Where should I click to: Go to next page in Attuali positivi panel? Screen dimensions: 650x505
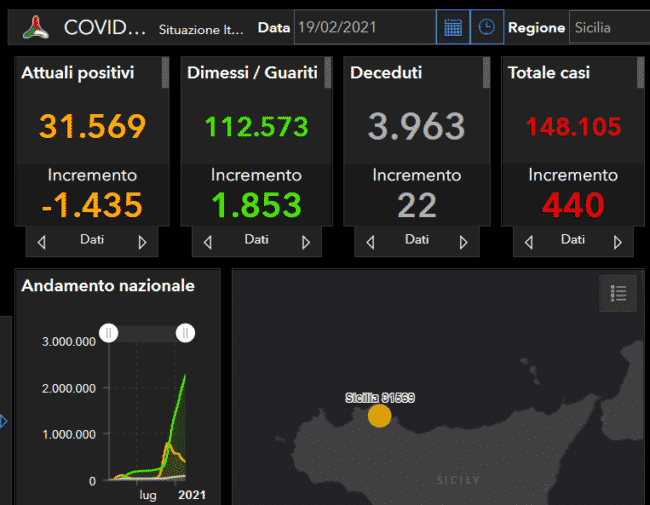point(142,242)
